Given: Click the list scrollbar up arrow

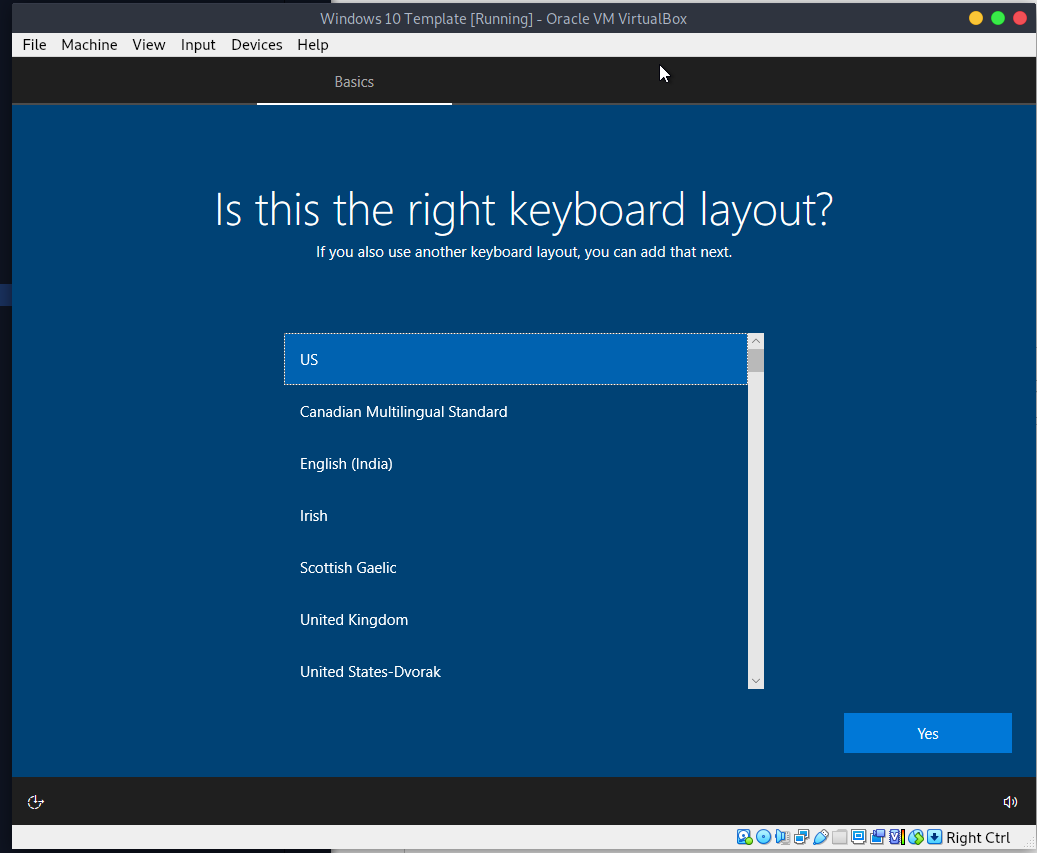Looking at the screenshot, I should (x=756, y=341).
